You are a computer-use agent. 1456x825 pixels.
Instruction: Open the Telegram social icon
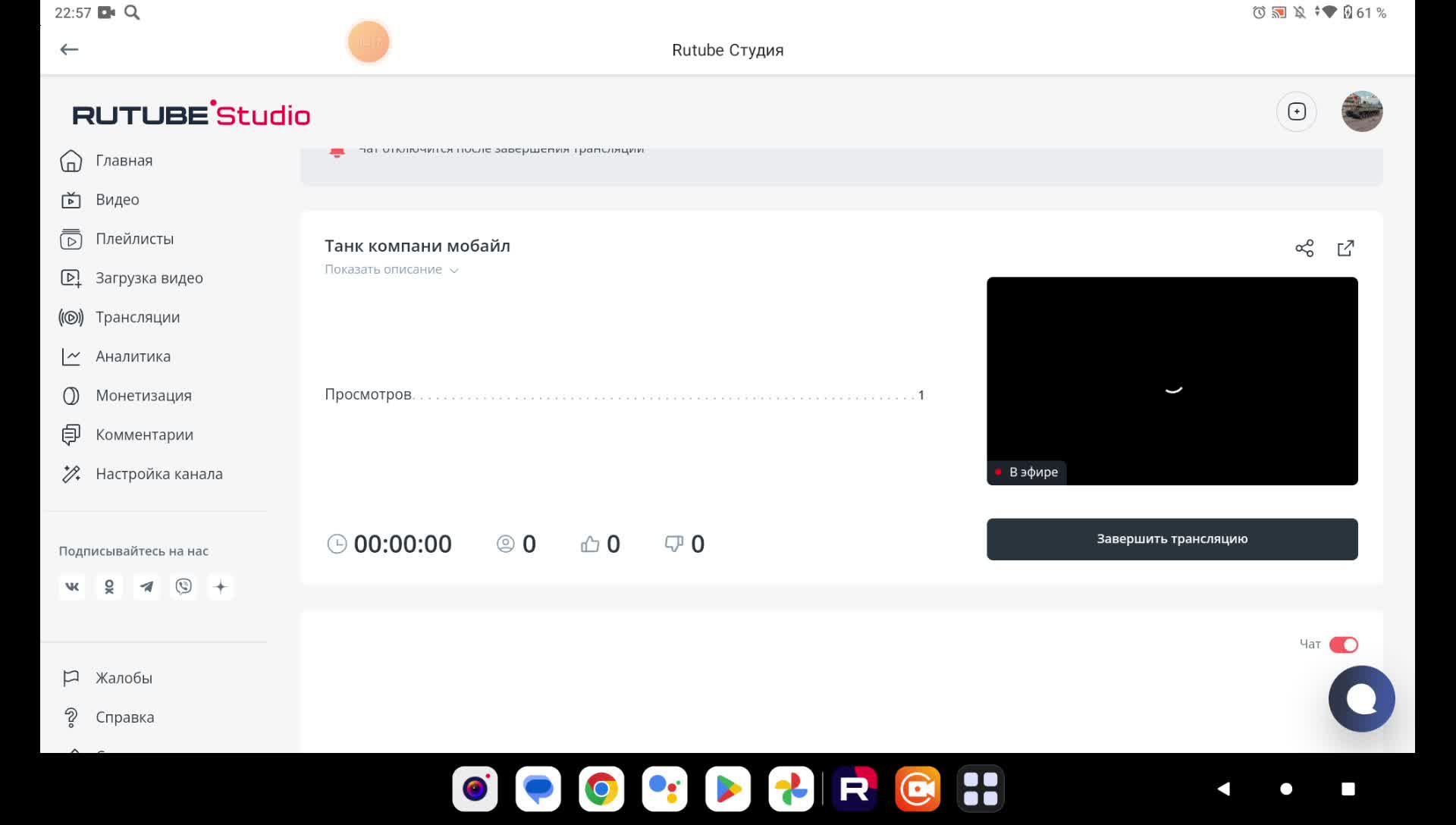pyautogui.click(x=146, y=587)
